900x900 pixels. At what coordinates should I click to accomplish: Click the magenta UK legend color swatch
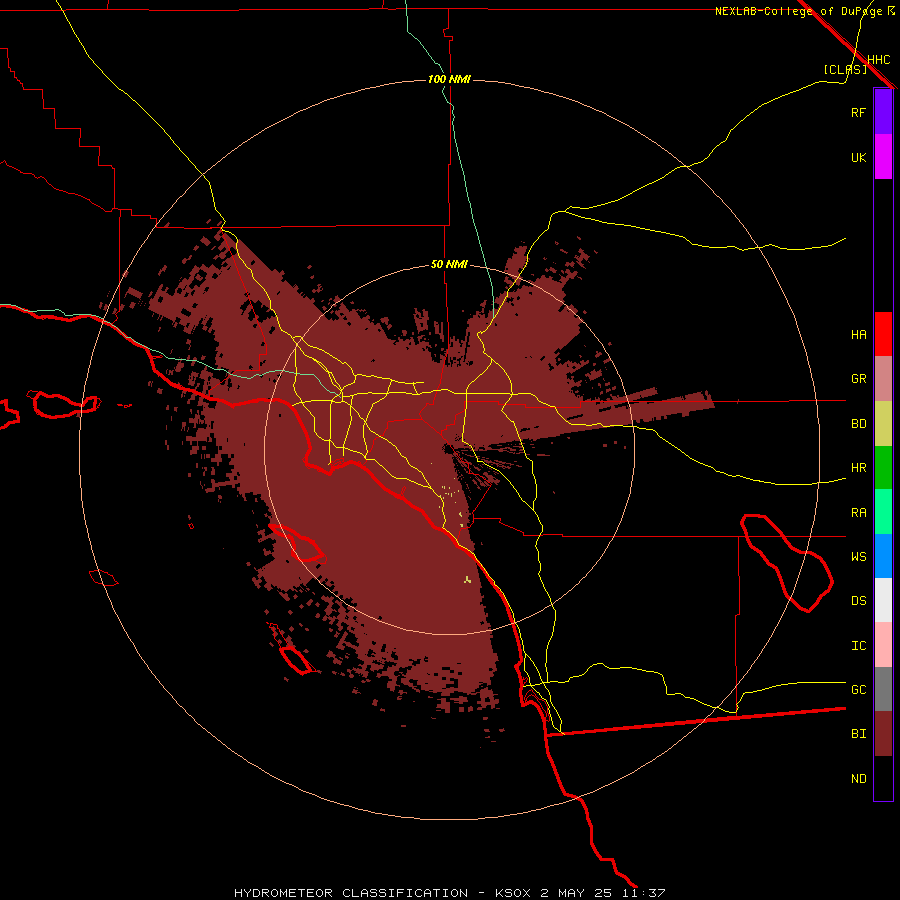click(883, 157)
